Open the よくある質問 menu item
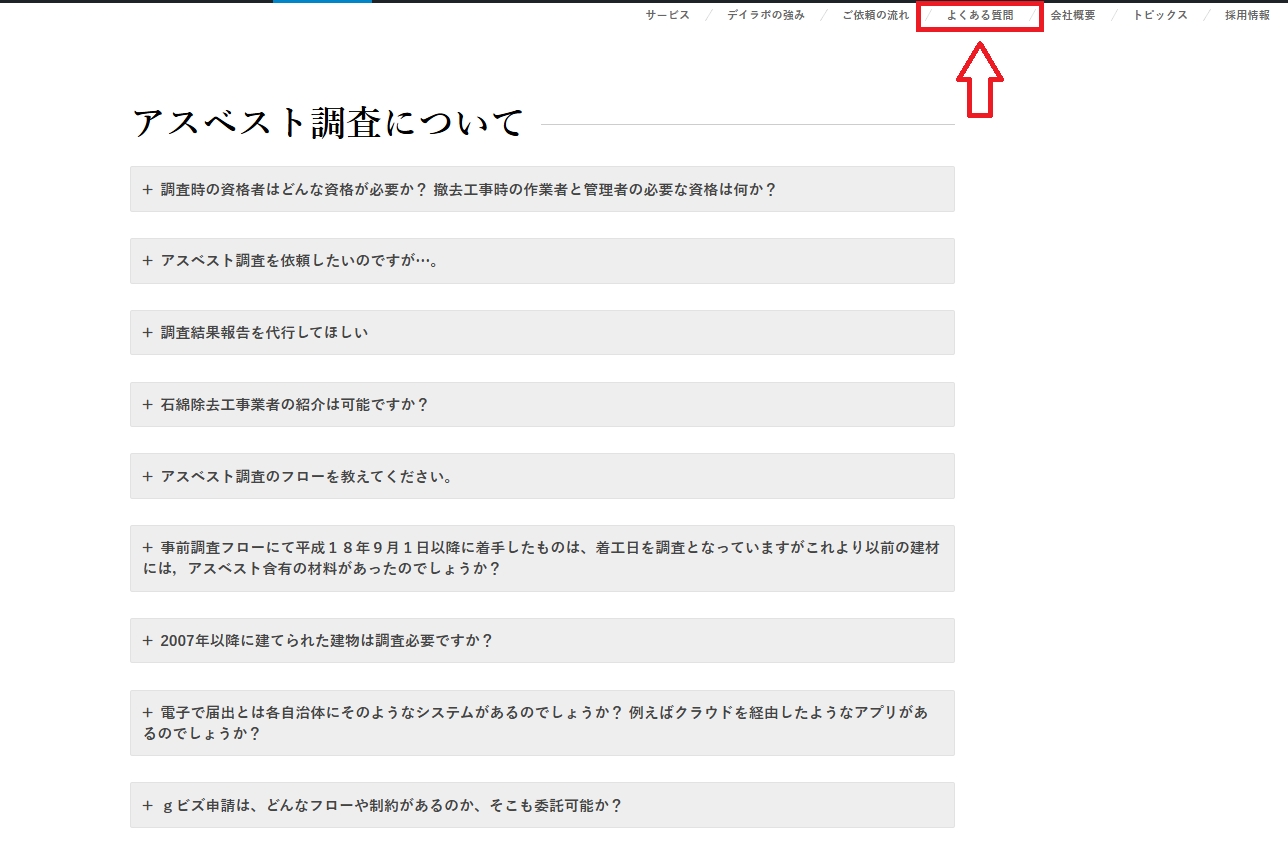Image resolution: width=1288 pixels, height=863 pixels. tap(979, 16)
